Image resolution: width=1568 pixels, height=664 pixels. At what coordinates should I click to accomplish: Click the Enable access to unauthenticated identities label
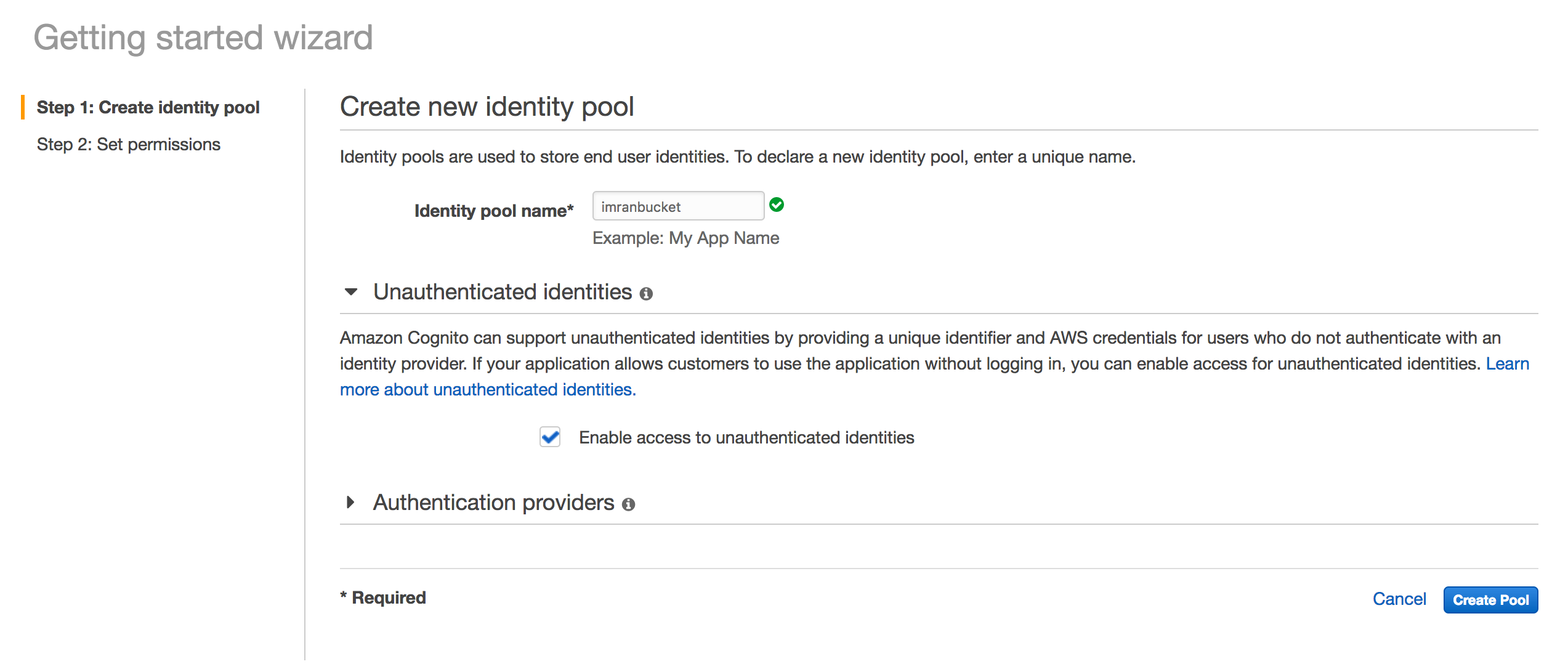coord(746,437)
